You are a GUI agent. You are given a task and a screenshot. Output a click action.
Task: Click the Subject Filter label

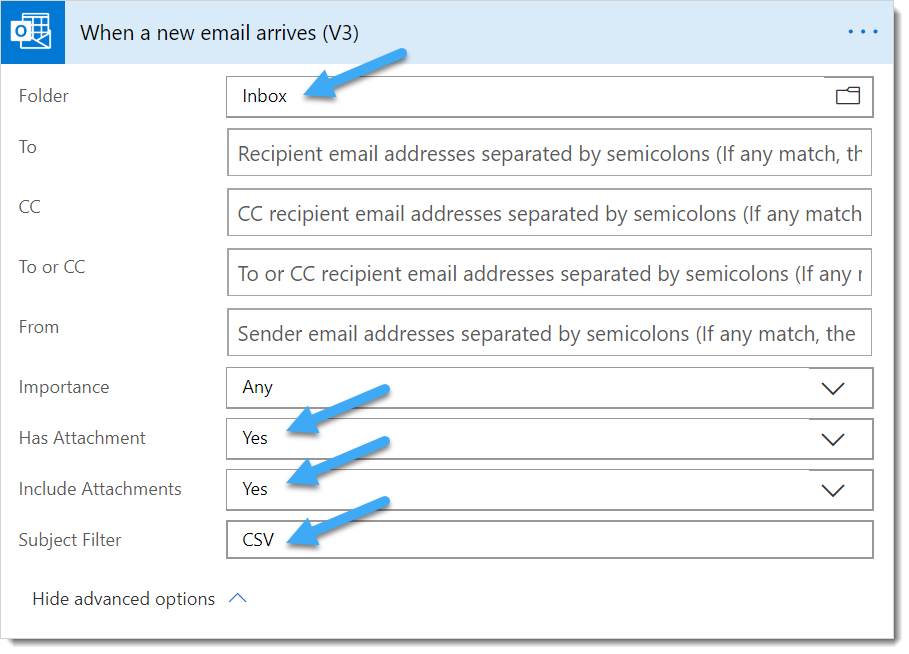coord(70,540)
